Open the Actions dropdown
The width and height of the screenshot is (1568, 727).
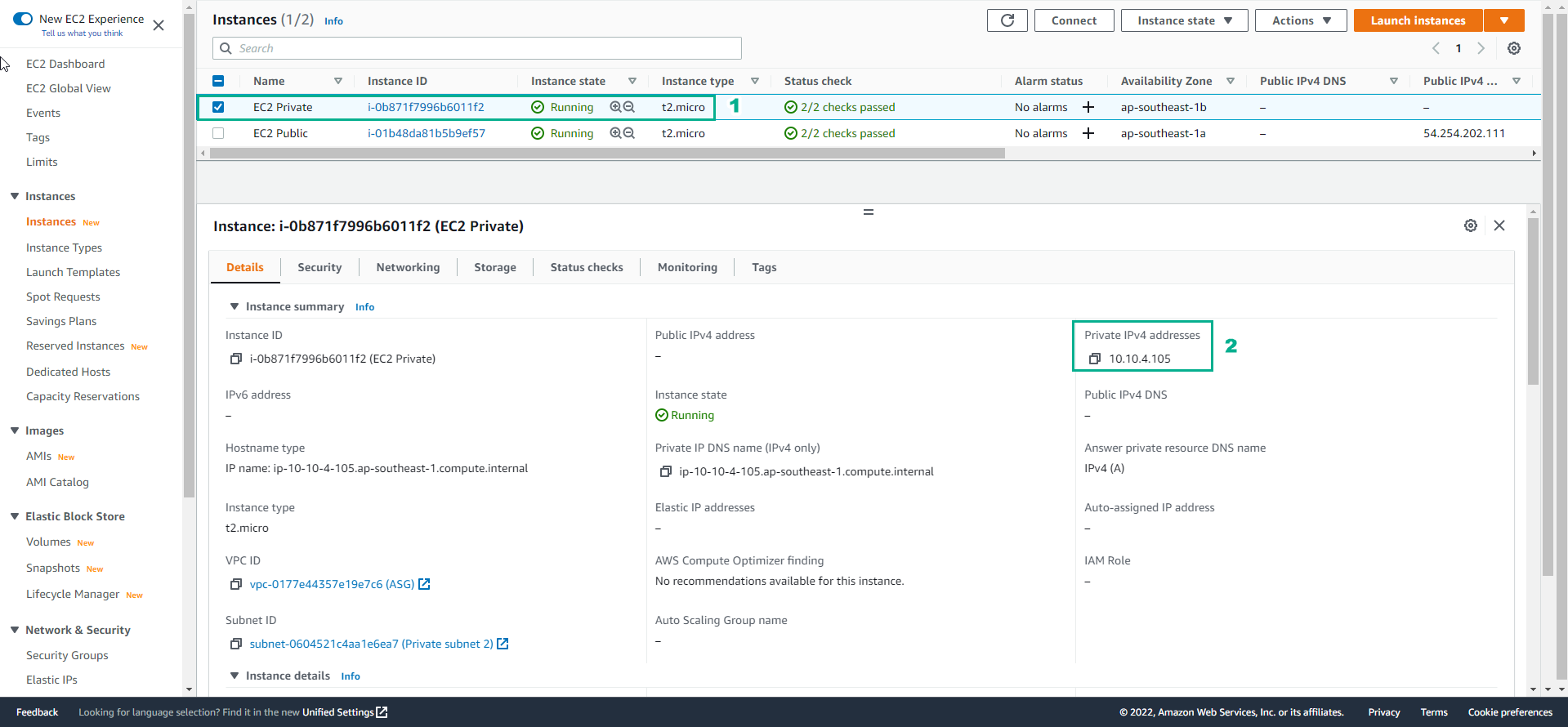[1301, 20]
